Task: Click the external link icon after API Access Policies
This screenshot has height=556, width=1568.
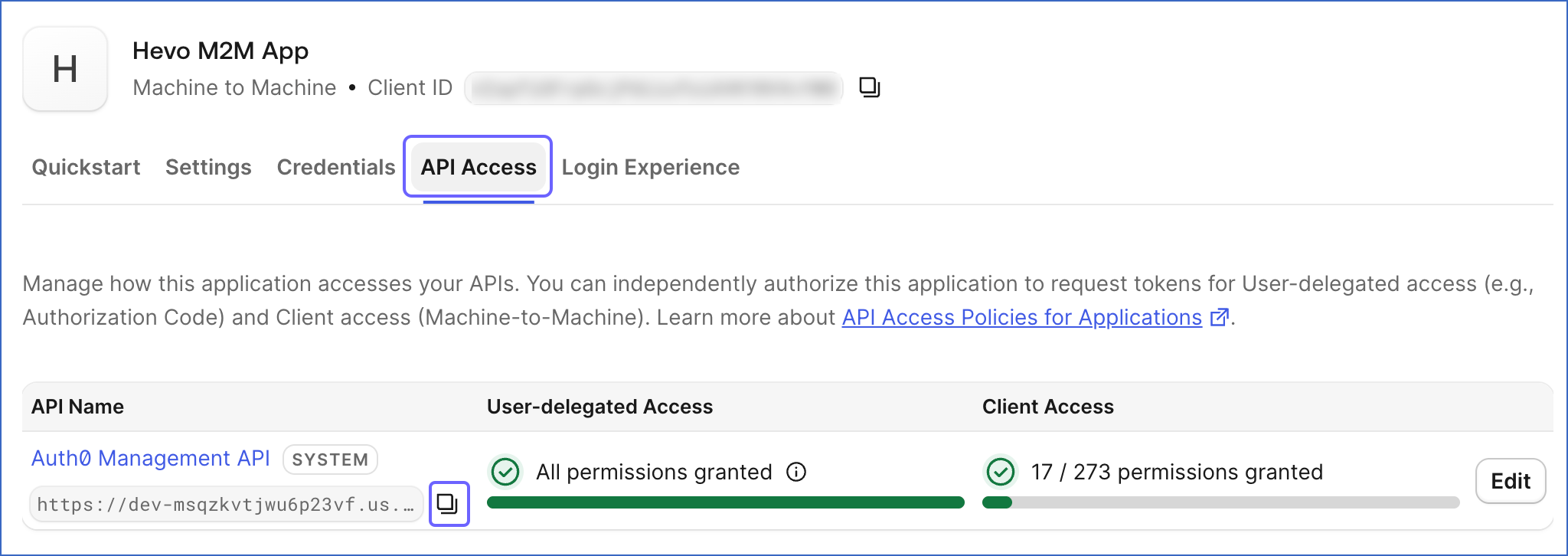Action: pyautogui.click(x=1220, y=317)
